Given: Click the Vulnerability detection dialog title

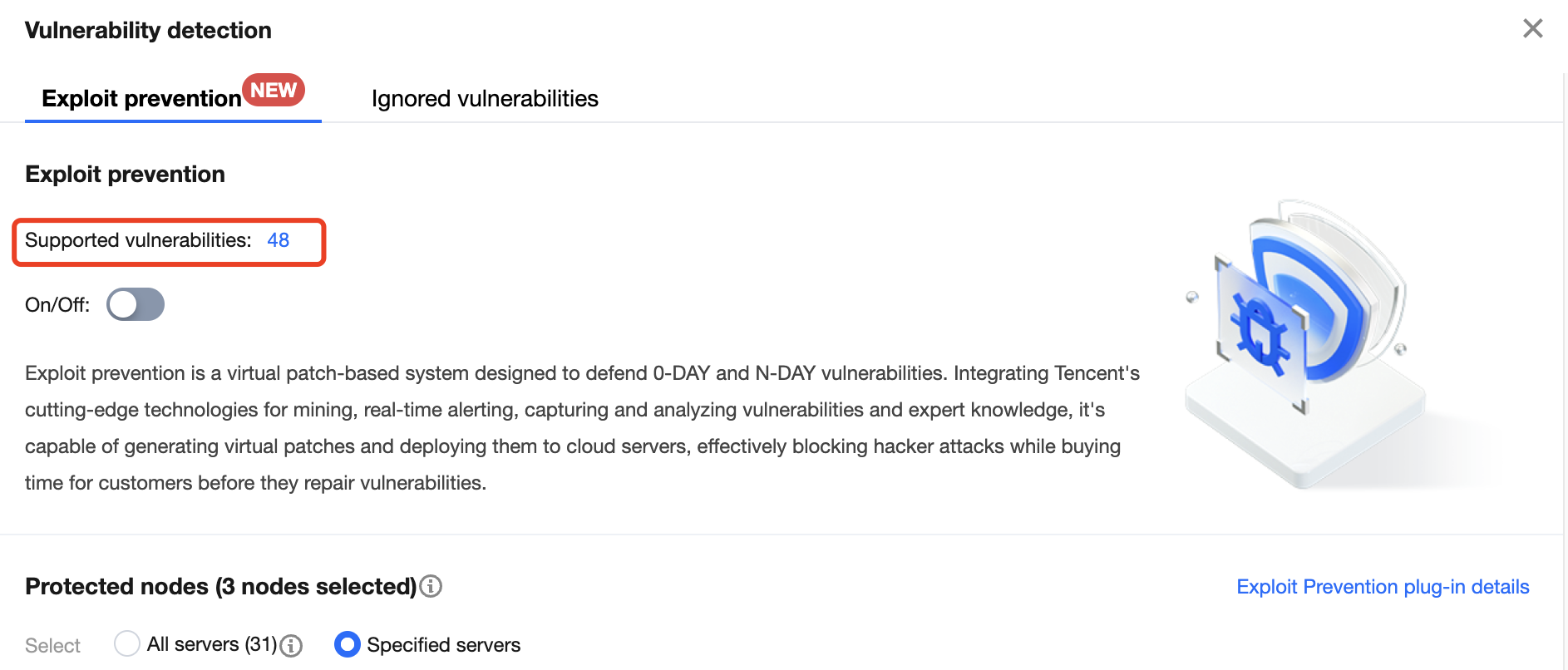Looking at the screenshot, I should point(148,31).
